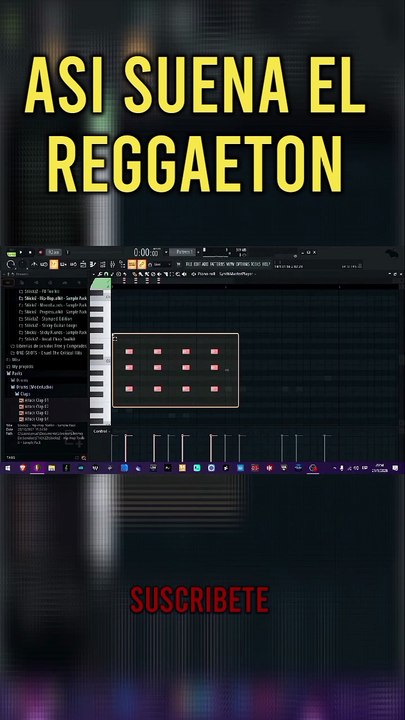Click the green corner above the piano keyboard

coord(100,284)
